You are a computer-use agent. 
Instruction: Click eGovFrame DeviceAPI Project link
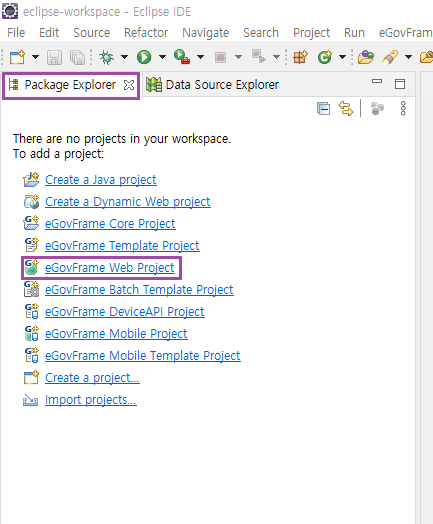click(125, 312)
